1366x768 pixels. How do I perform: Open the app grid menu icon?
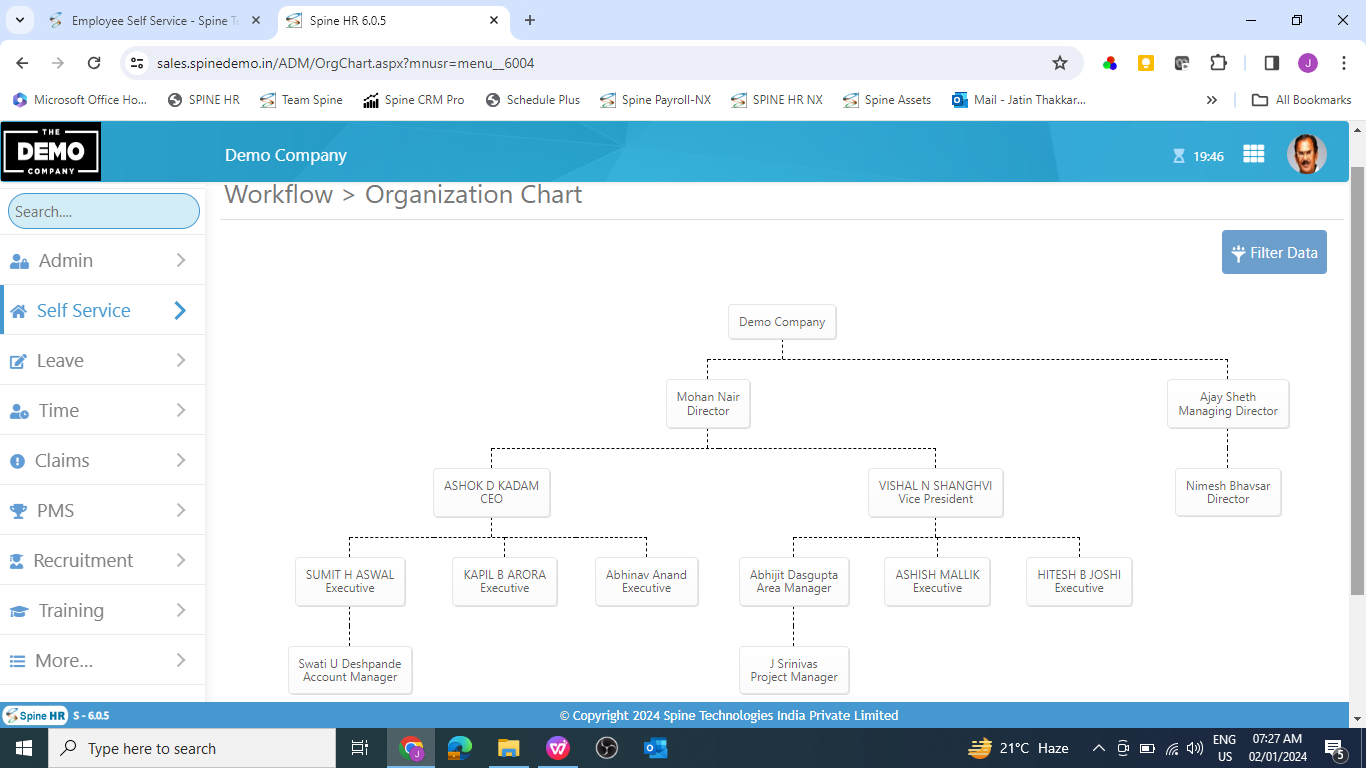[x=1253, y=154]
